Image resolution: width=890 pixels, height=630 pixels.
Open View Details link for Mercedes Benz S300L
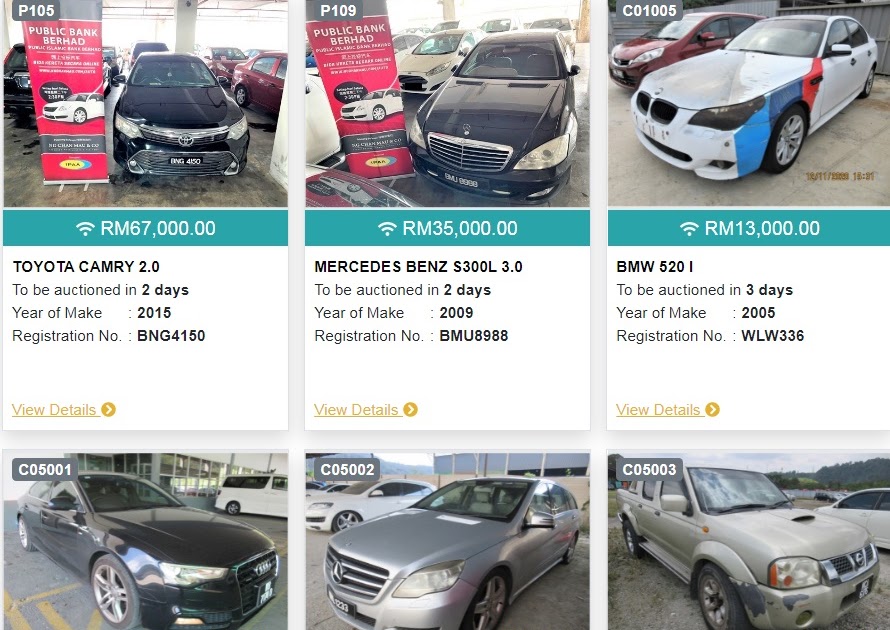coord(356,410)
